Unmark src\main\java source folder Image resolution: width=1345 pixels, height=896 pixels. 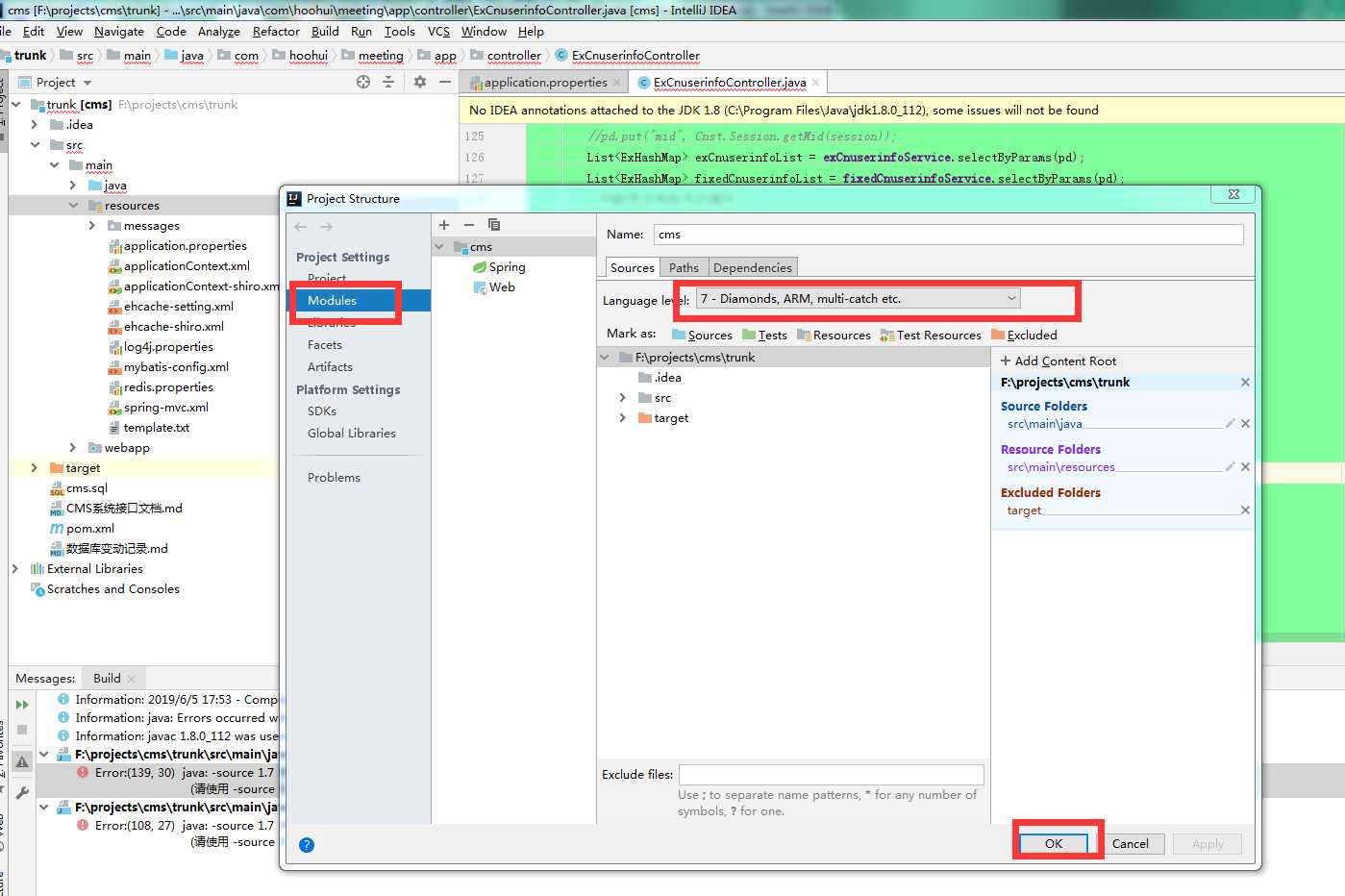coord(1245,423)
